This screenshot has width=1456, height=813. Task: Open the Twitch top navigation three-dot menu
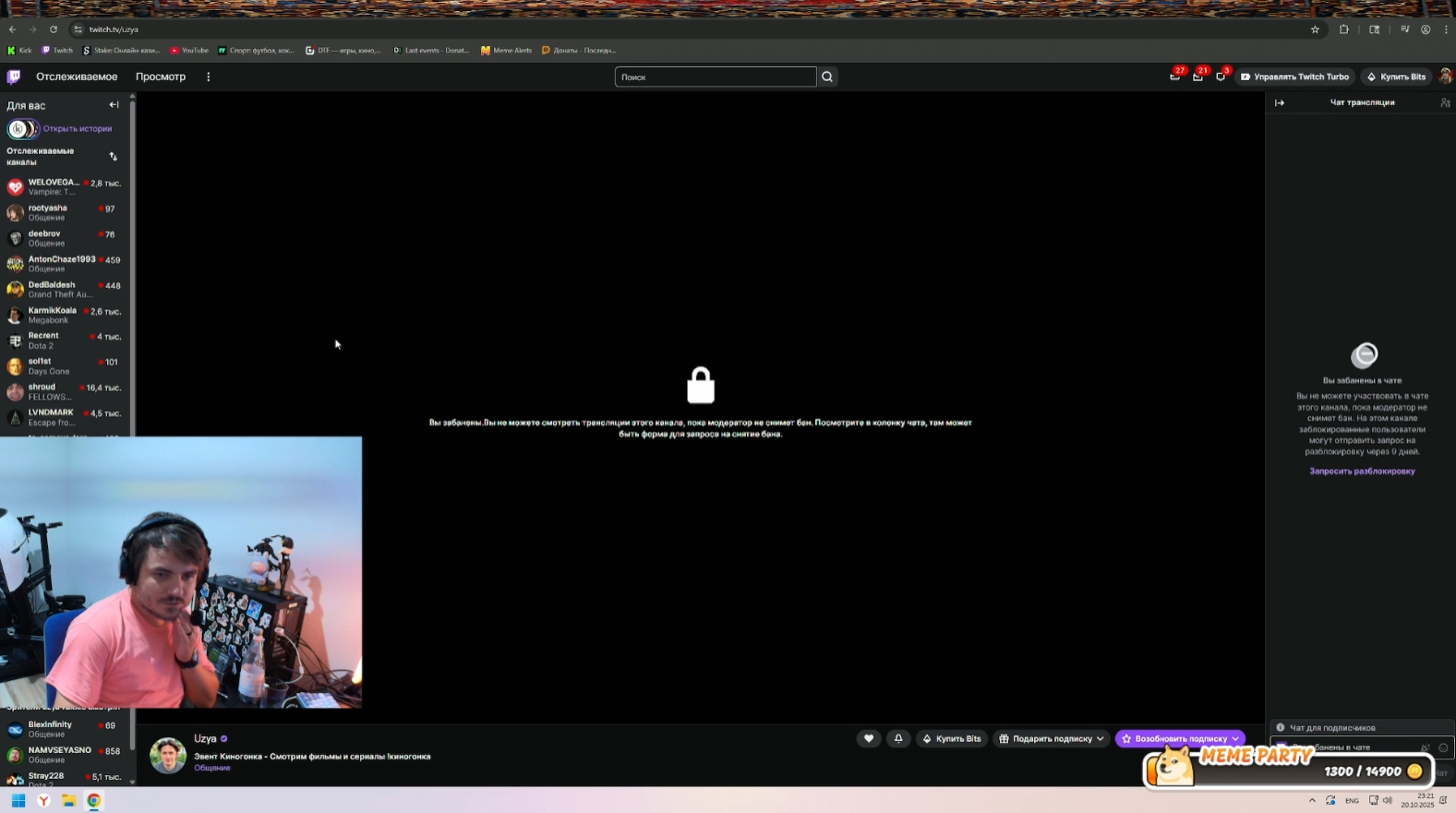209,77
